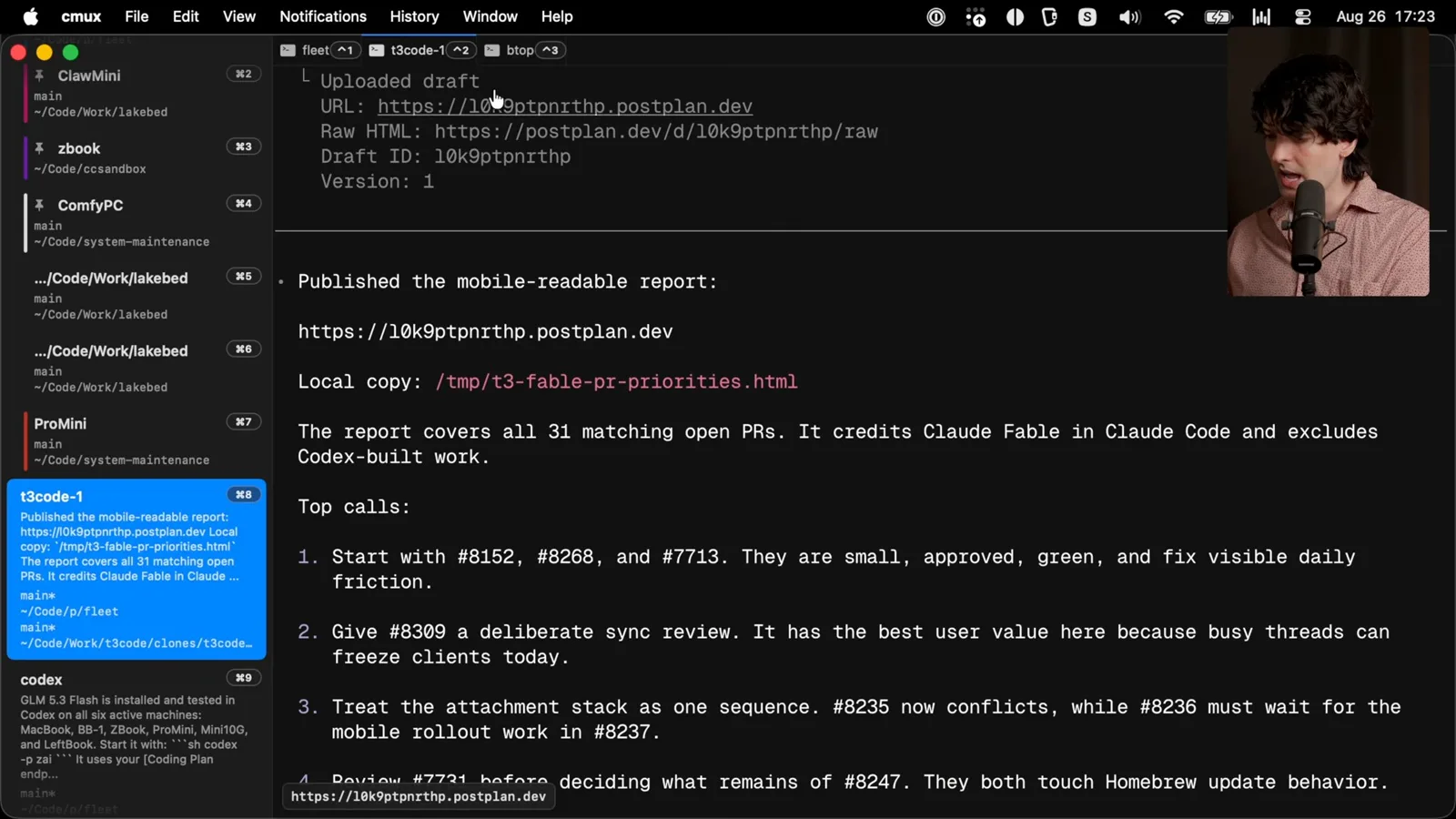Click the 'Top calls:' heading text
The width and height of the screenshot is (1456, 819).
tap(354, 507)
